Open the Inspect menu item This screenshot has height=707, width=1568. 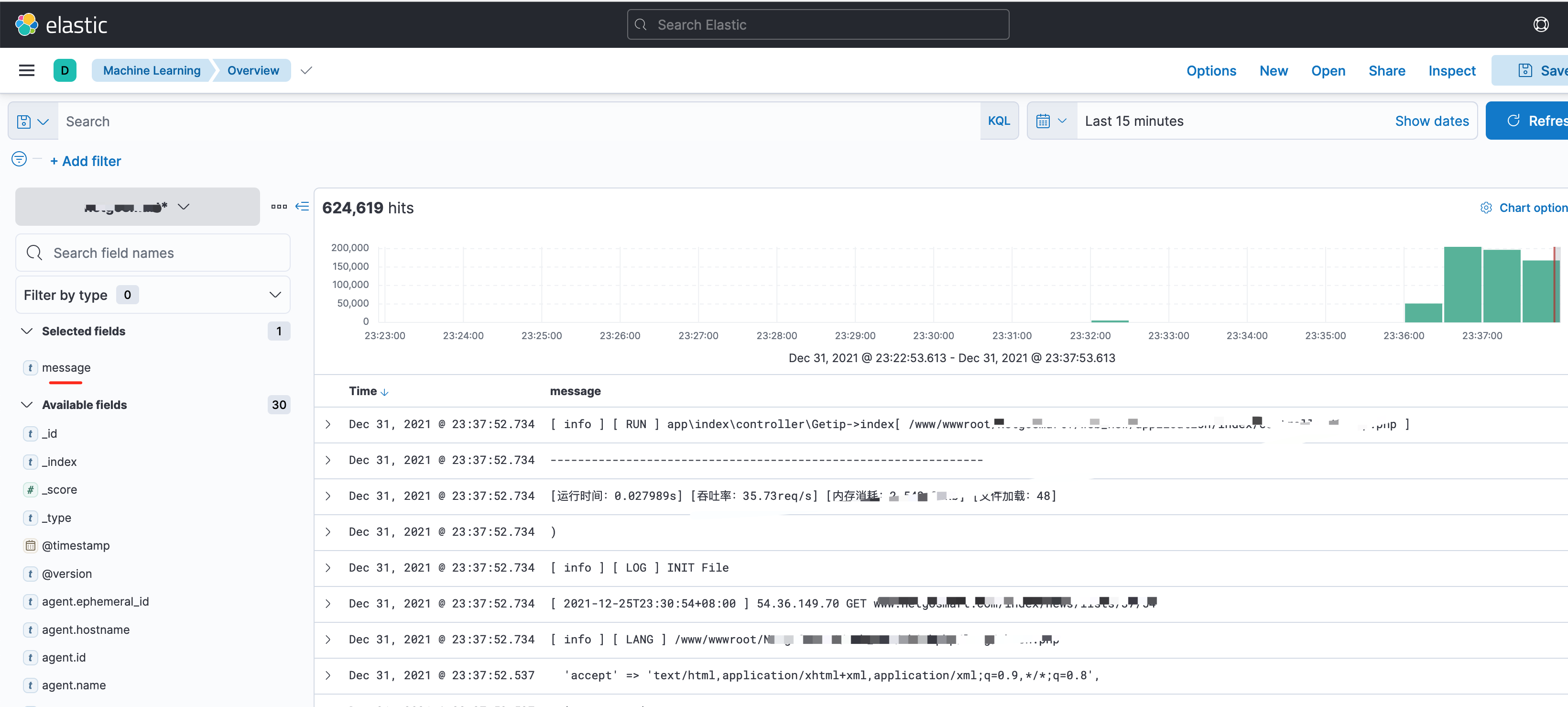[1452, 71]
